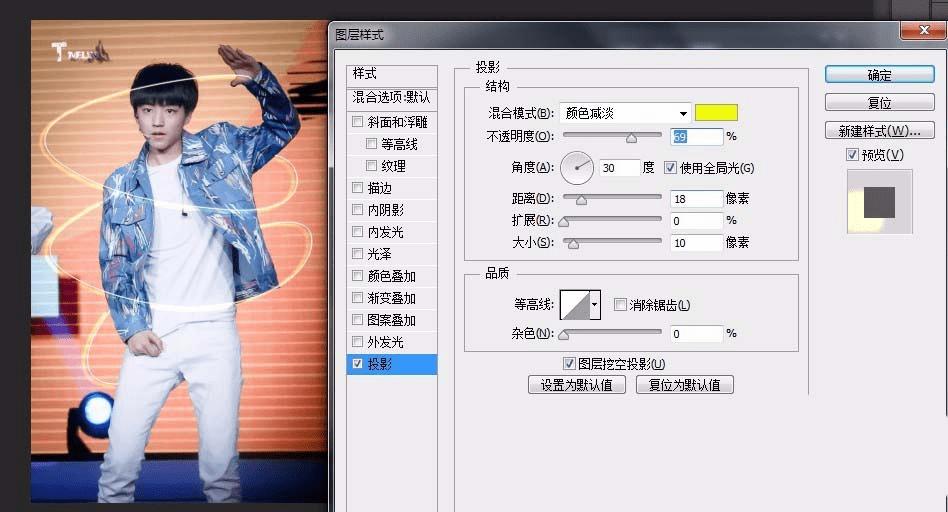Click the yellow shadow color swatch

[x=716, y=112]
